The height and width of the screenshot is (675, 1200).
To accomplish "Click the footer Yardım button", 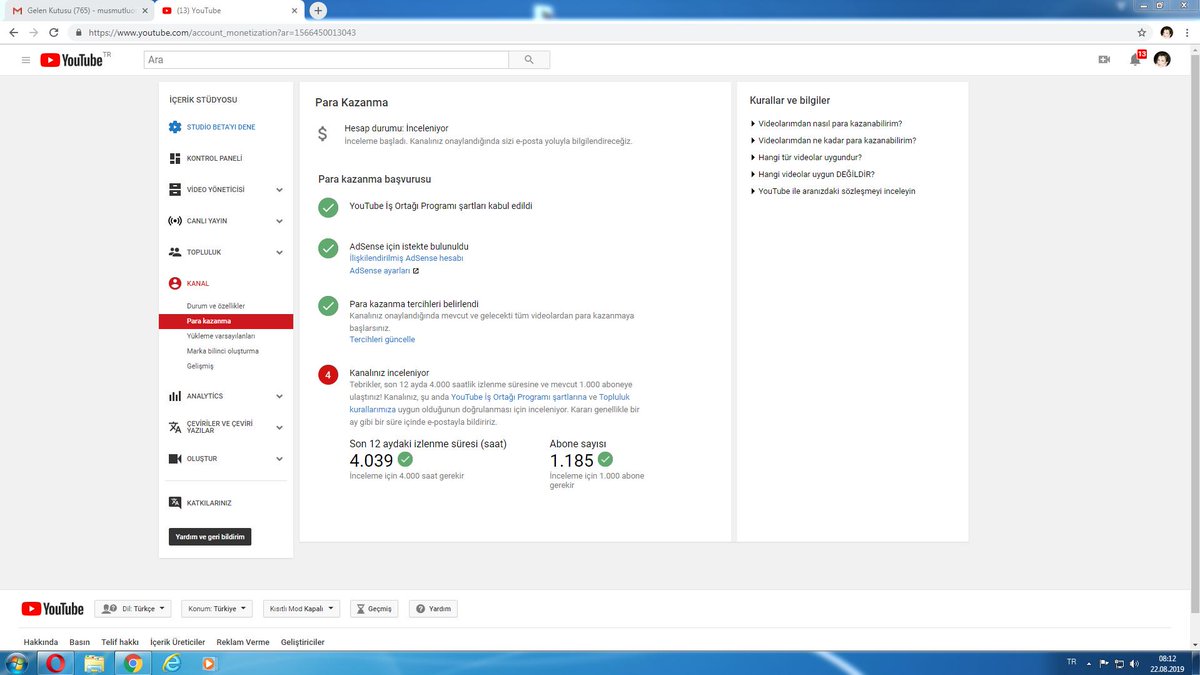I will click(434, 608).
